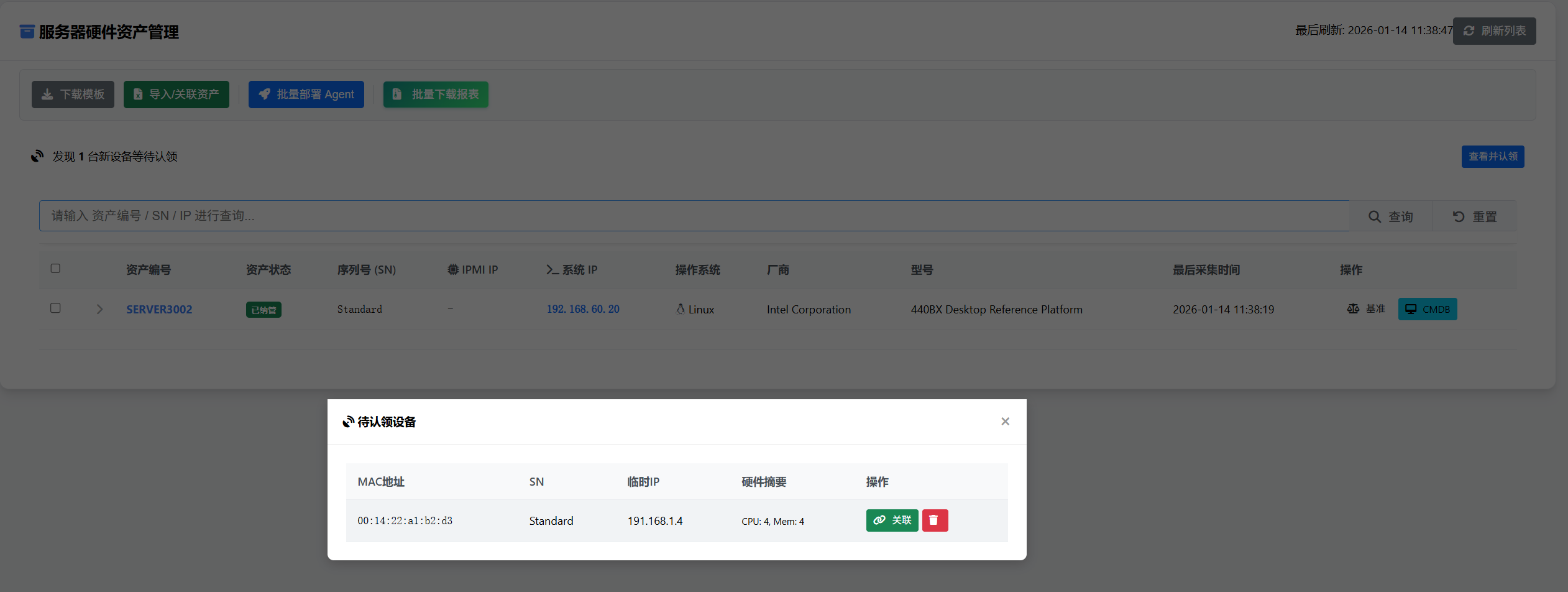Expand the SERVER3002 row details chevron
1568x592 pixels.
coord(99,308)
